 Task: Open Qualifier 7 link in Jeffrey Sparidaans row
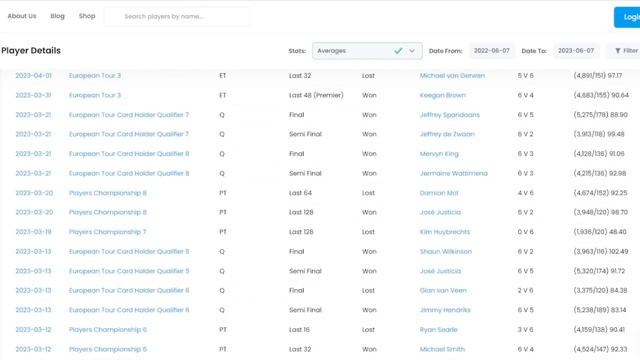pos(129,115)
